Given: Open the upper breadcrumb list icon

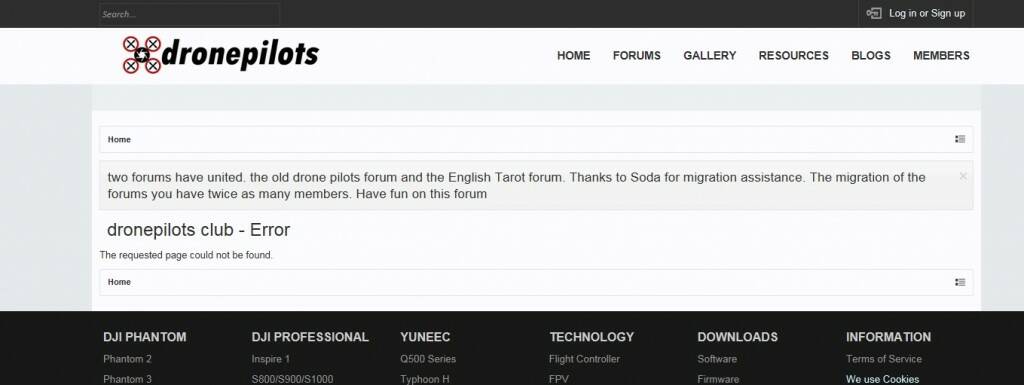Looking at the screenshot, I should coord(960,139).
